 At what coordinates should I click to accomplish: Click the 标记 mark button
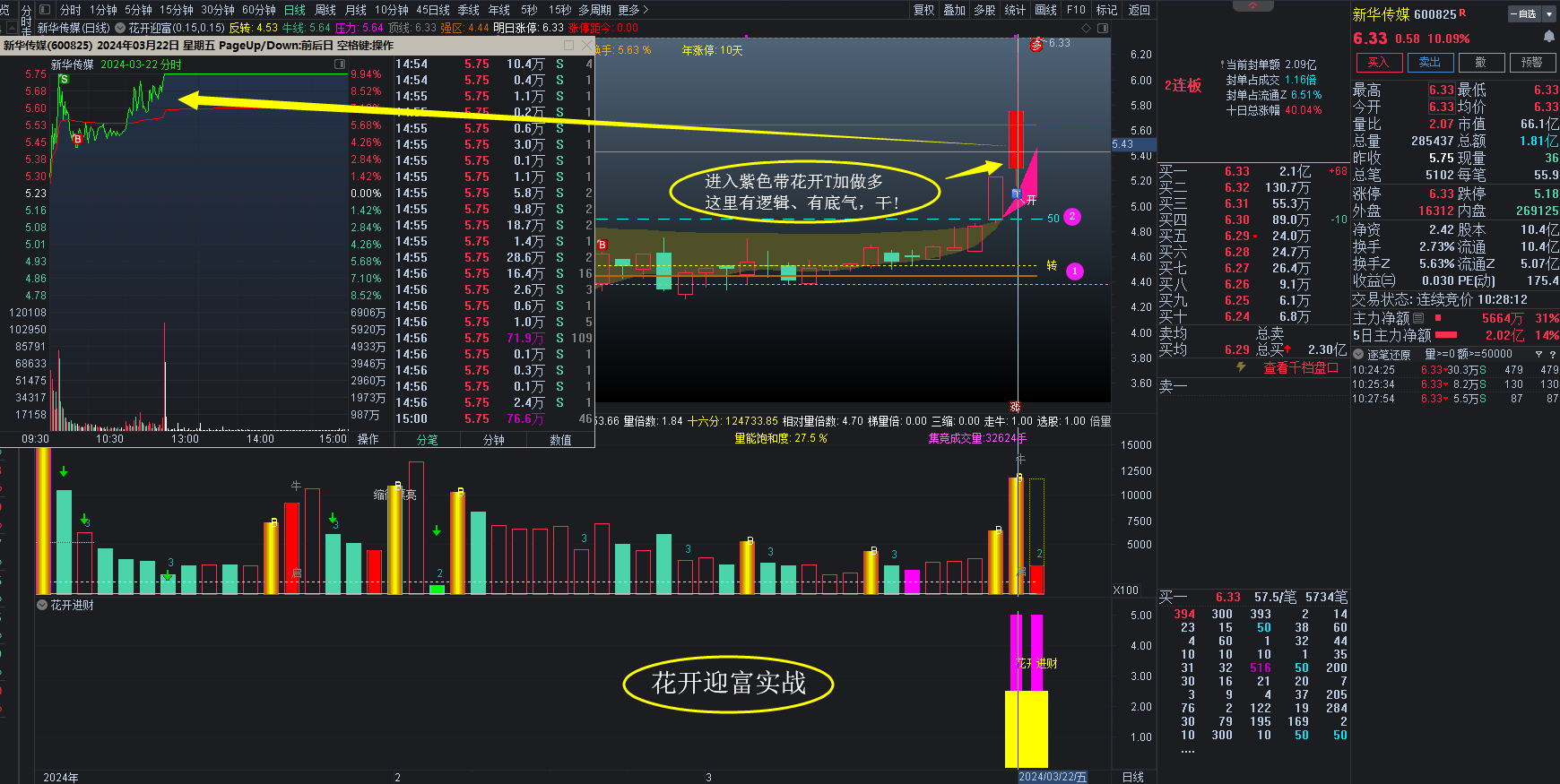point(1107,10)
